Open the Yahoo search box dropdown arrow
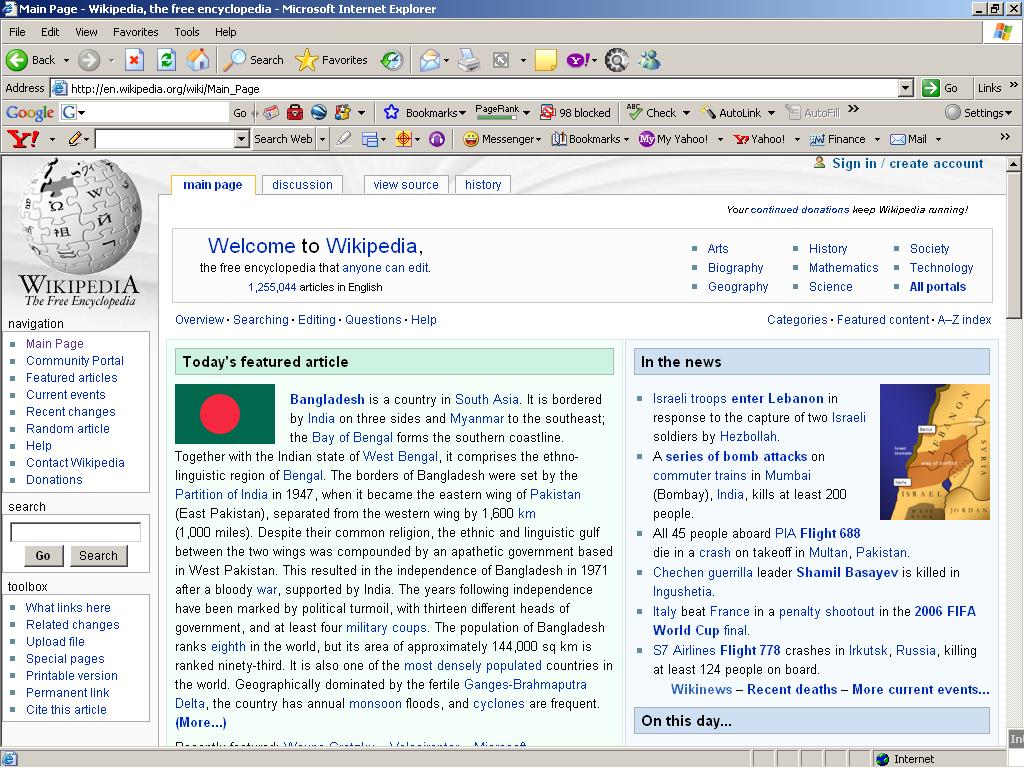This screenshot has height=768, width=1024. pyautogui.click(x=242, y=138)
